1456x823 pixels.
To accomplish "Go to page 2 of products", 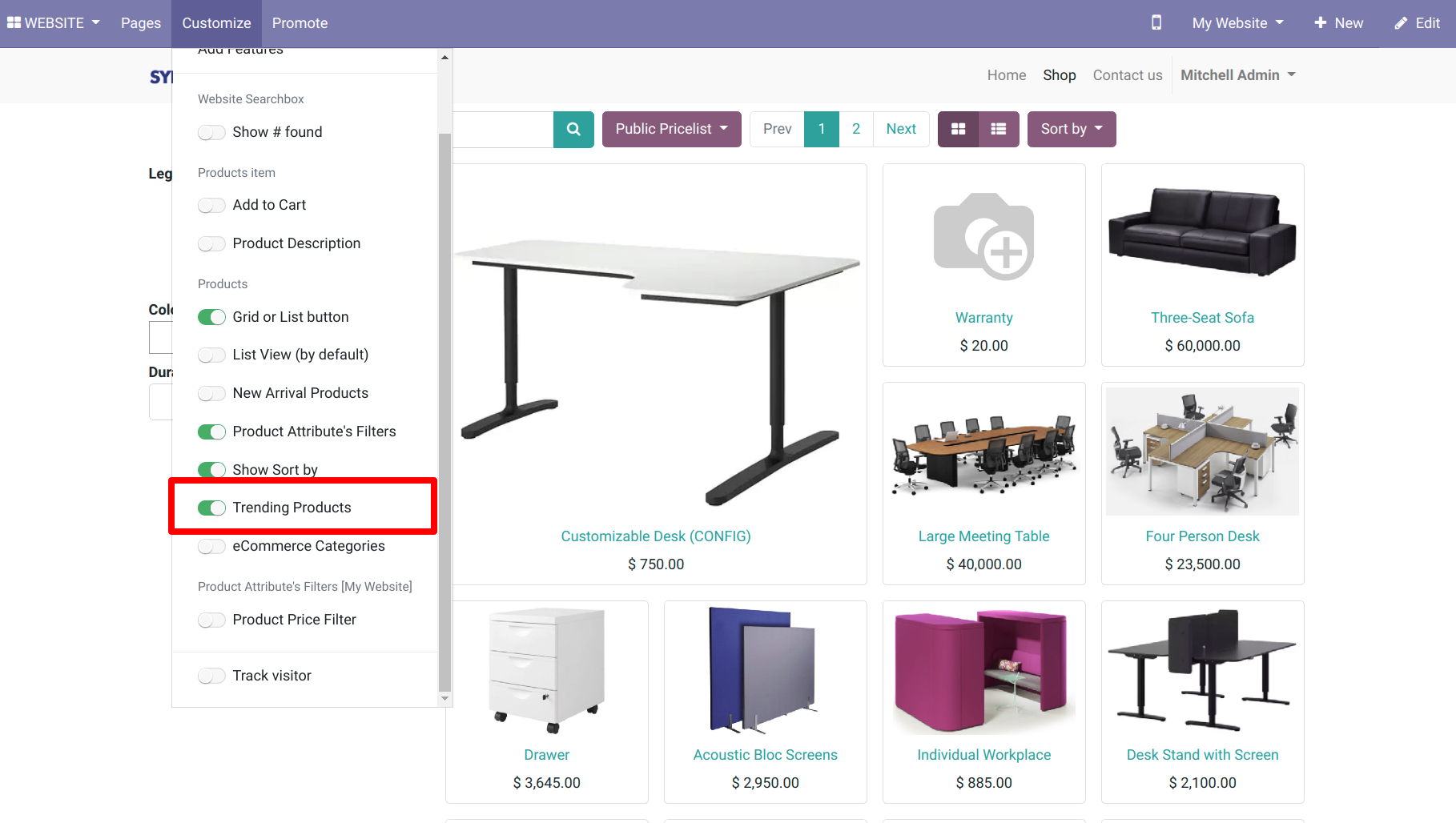I will pos(855,129).
